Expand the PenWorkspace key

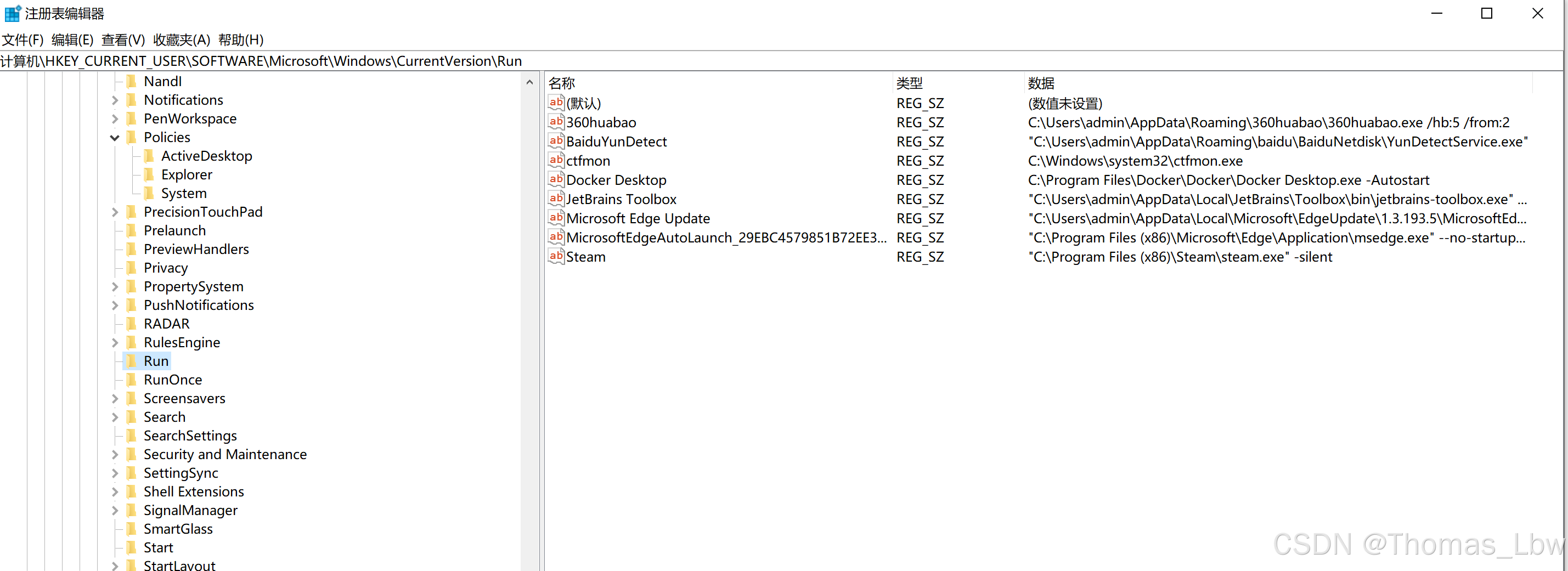click(x=115, y=118)
